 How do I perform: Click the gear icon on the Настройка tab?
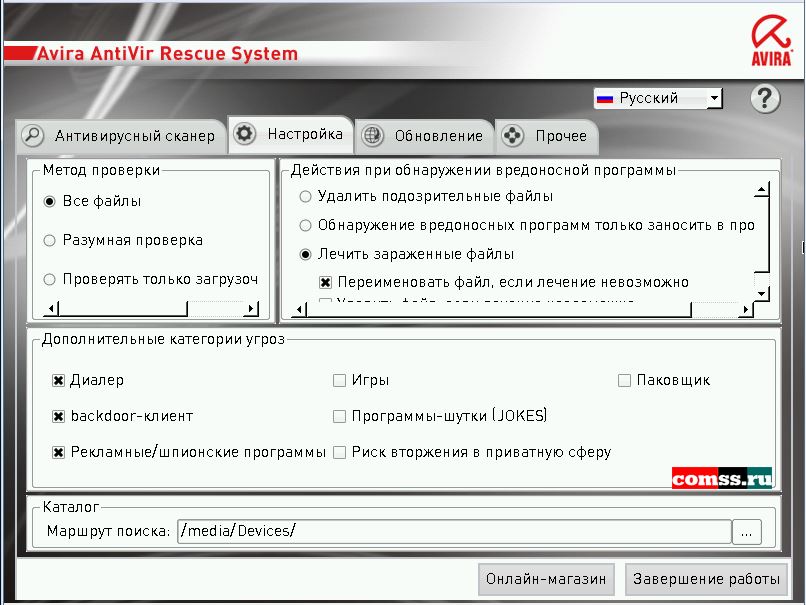click(245, 134)
